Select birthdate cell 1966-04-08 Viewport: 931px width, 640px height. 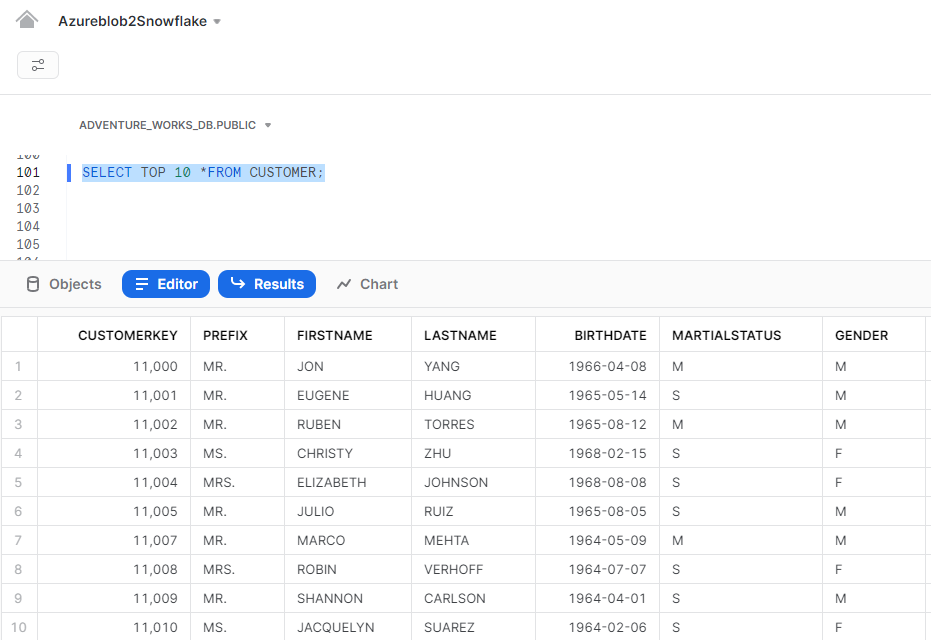[x=597, y=366]
